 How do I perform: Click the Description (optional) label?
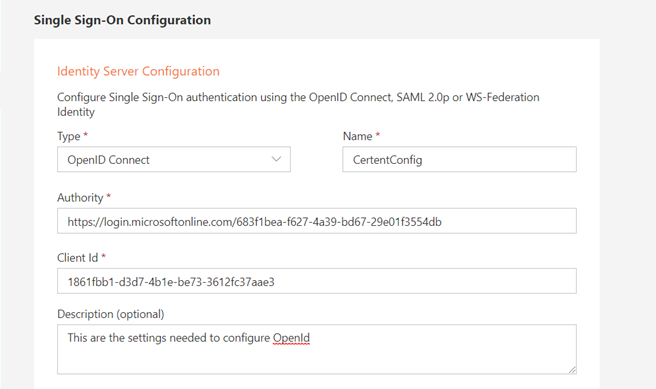(110, 314)
